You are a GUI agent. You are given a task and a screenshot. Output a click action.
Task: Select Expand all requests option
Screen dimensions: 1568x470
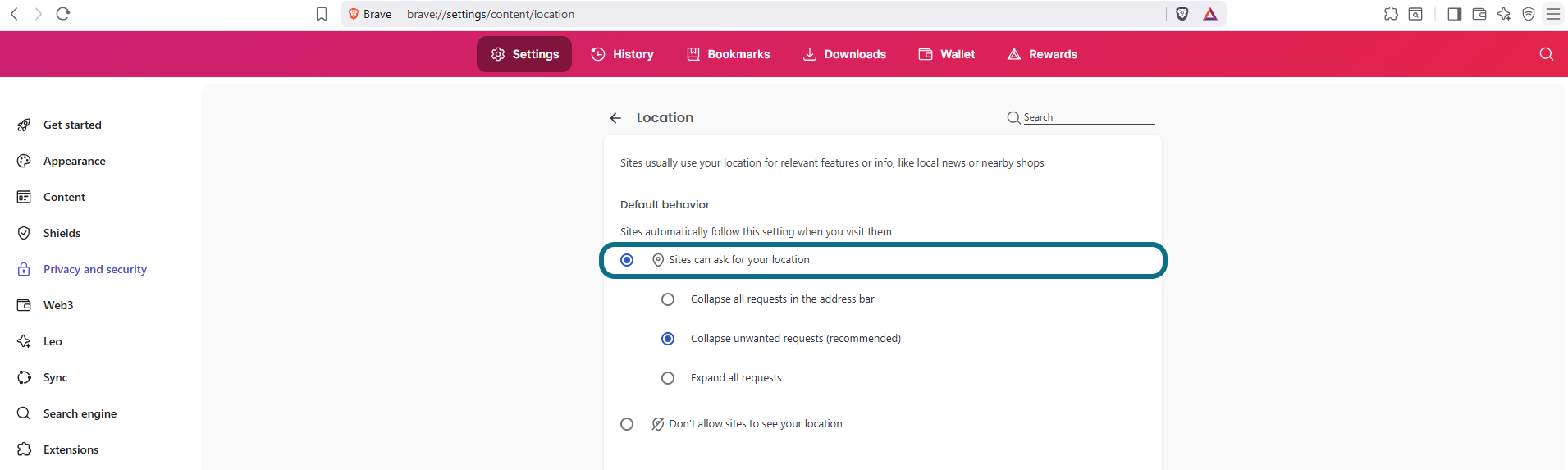coord(668,378)
